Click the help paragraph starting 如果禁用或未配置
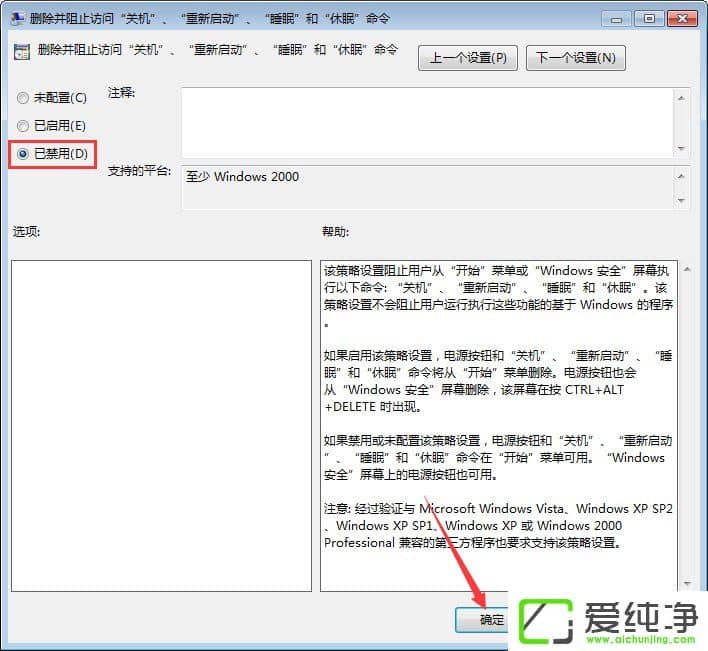The image size is (708, 651). coord(498,457)
